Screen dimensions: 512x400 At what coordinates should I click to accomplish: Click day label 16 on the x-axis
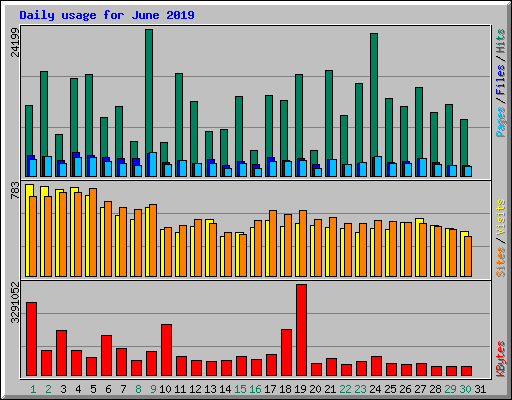pyautogui.click(x=255, y=389)
